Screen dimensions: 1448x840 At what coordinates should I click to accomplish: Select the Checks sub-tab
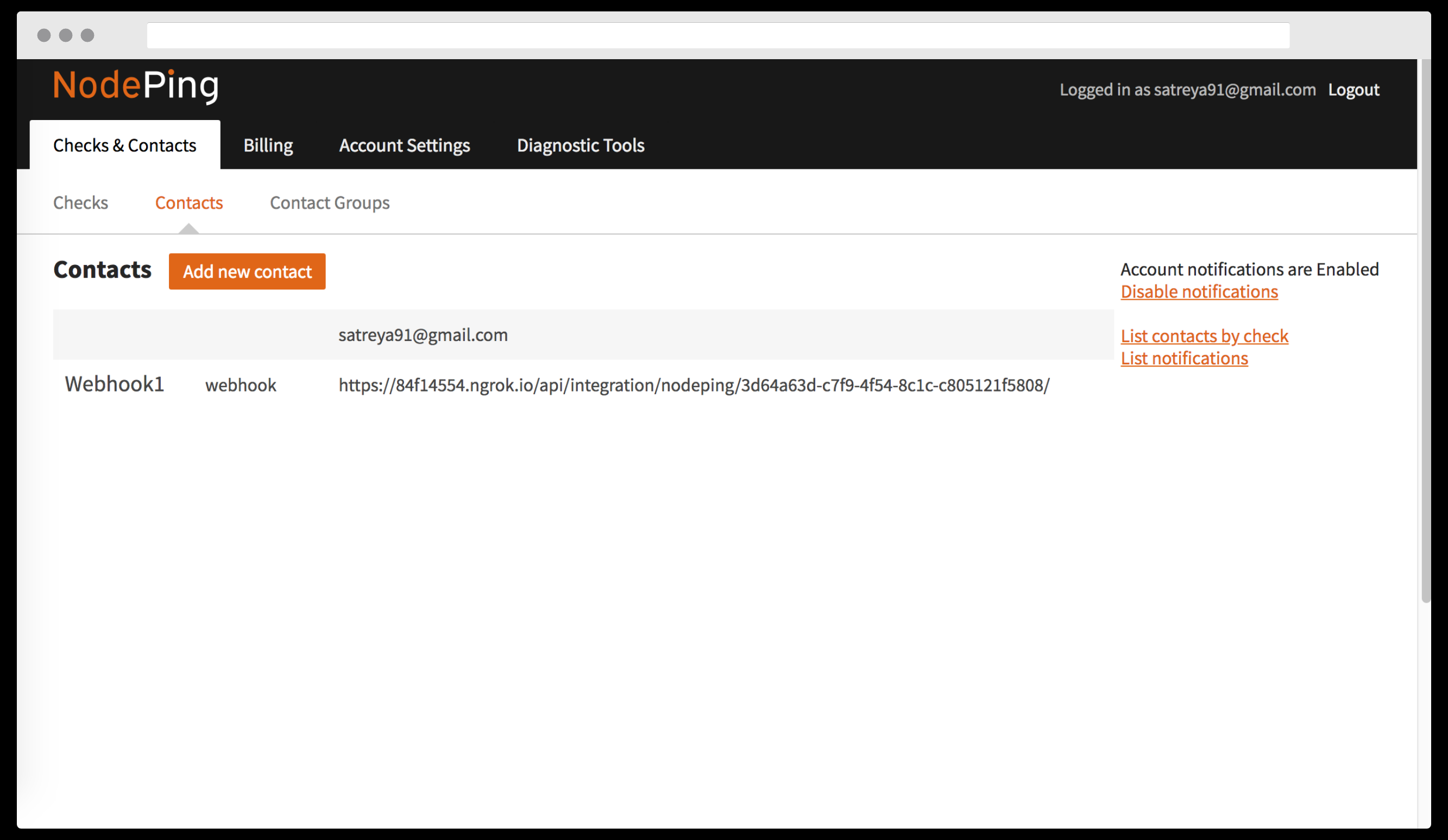[x=80, y=203]
